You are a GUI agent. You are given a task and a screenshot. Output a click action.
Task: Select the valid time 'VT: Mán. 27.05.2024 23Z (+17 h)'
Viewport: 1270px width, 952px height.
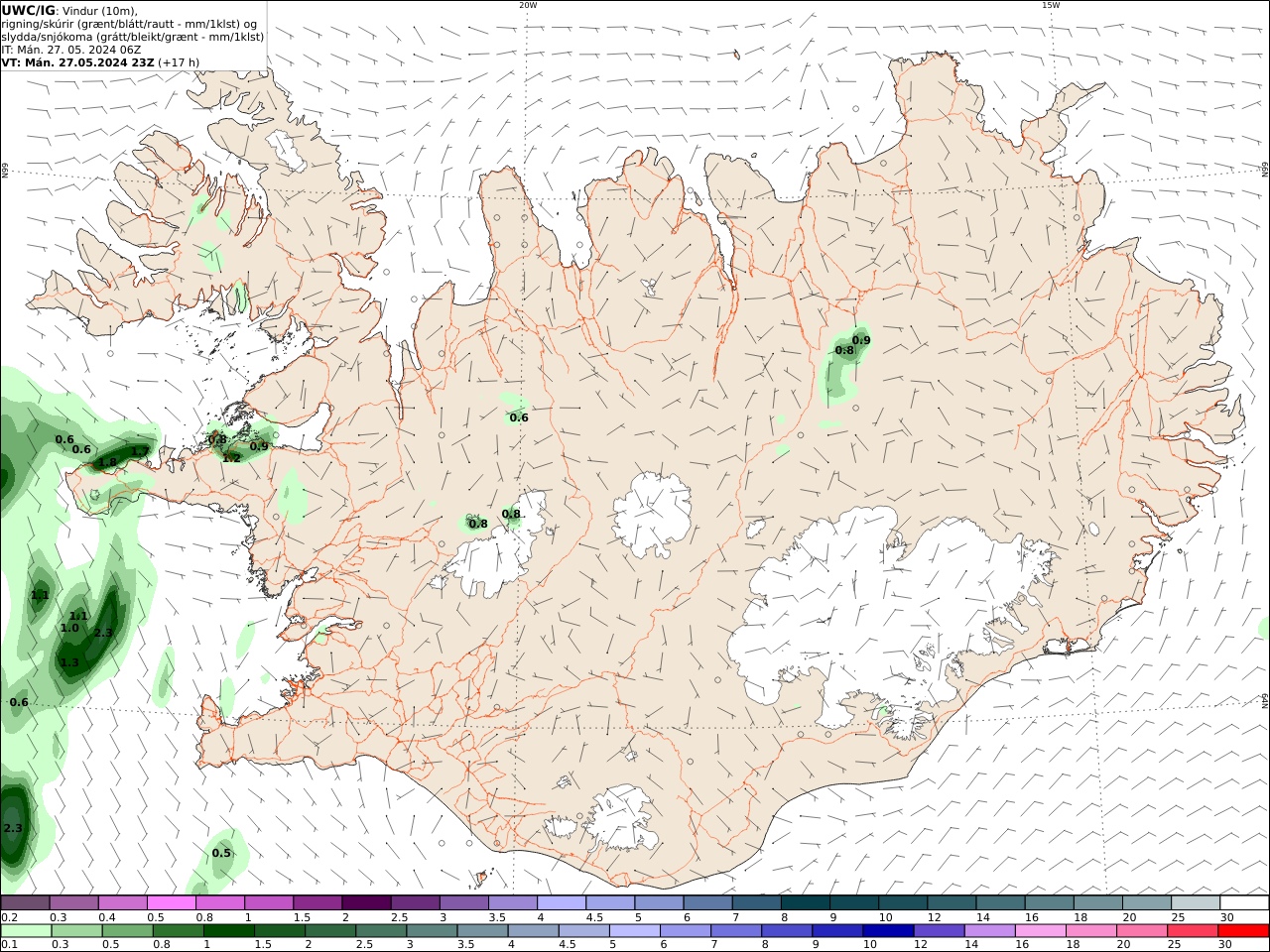point(100,62)
